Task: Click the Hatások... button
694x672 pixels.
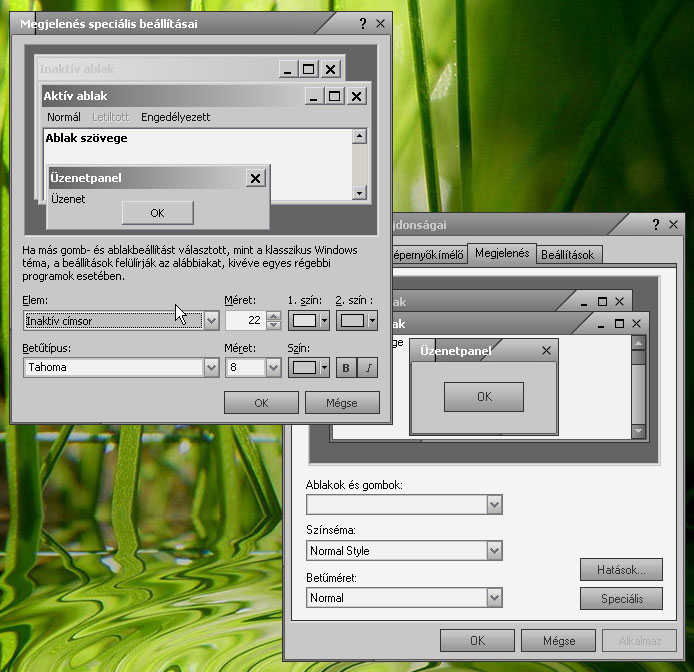Action: [621, 570]
